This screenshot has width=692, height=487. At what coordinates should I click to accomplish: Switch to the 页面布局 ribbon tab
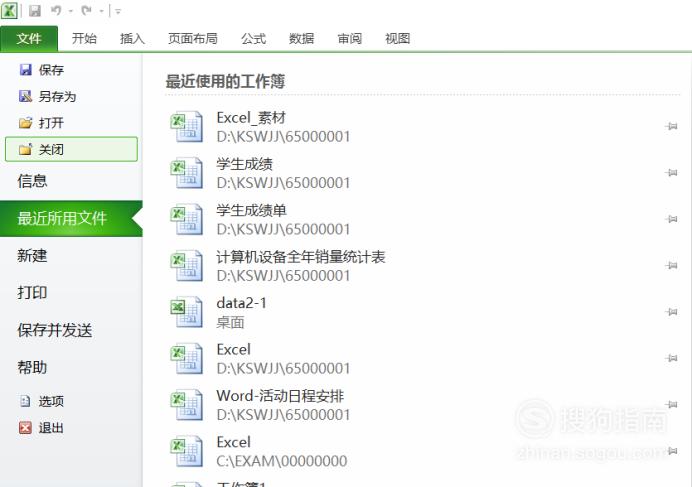[x=193, y=38]
